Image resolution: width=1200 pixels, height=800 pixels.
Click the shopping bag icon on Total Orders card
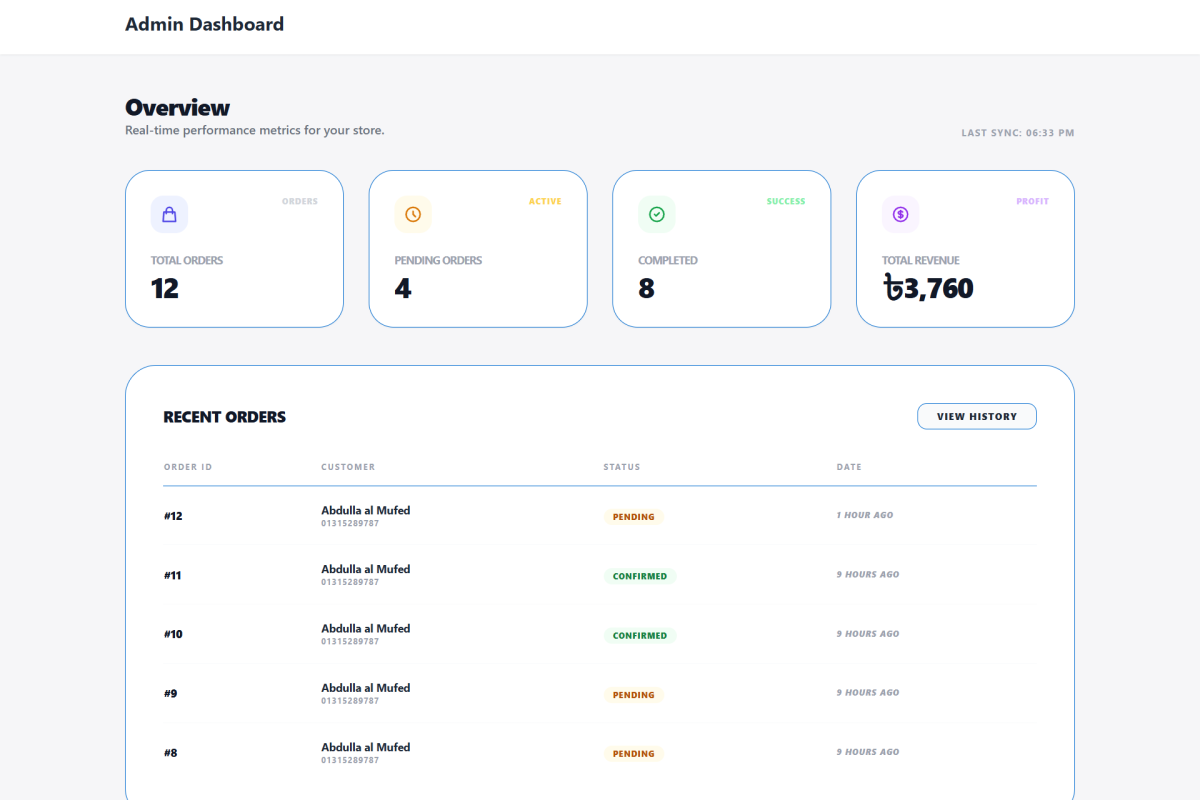(169, 214)
